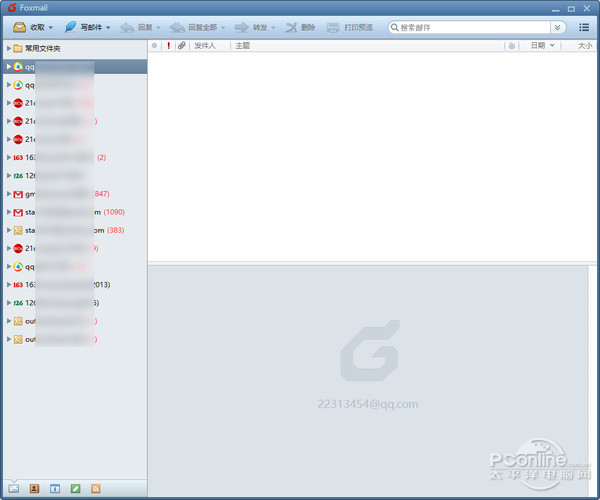Sort messages by 发件人 column header
600x500 pixels.
point(205,46)
